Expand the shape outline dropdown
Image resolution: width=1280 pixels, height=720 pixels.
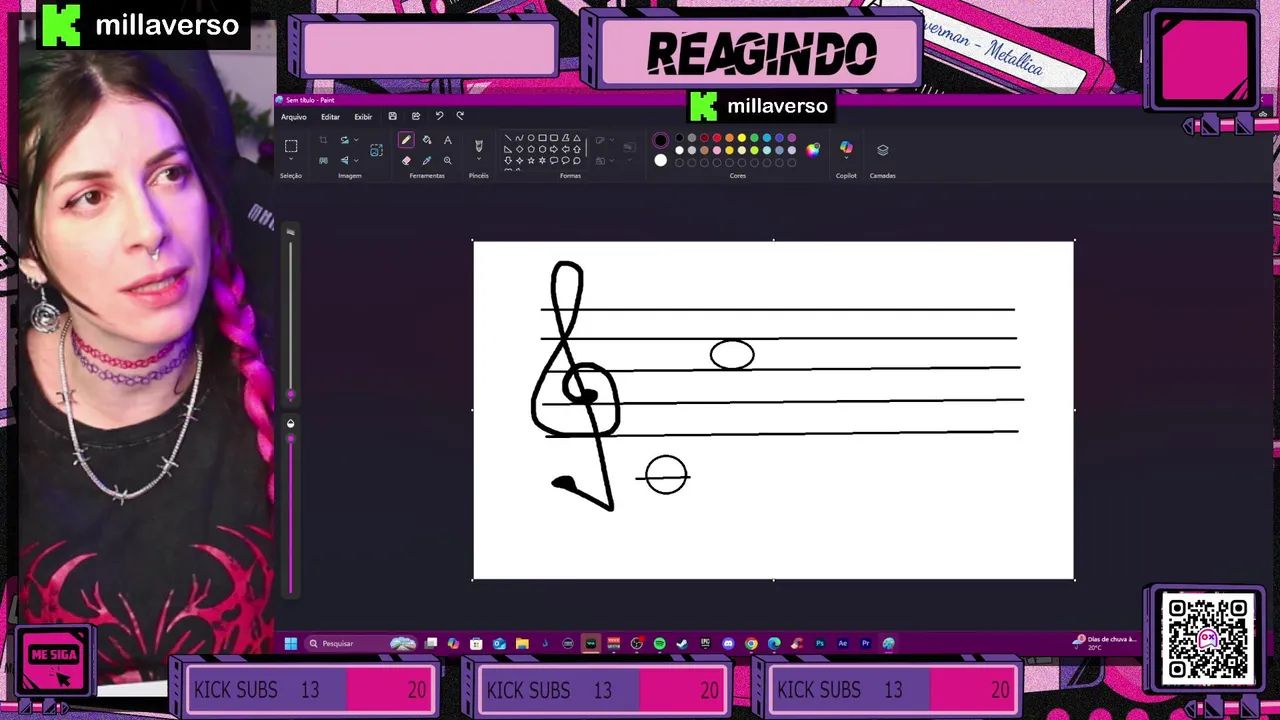click(x=611, y=140)
